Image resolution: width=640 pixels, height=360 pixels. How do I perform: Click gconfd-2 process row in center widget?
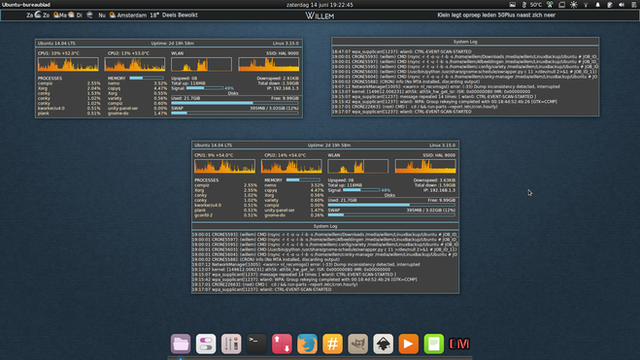coord(226,215)
